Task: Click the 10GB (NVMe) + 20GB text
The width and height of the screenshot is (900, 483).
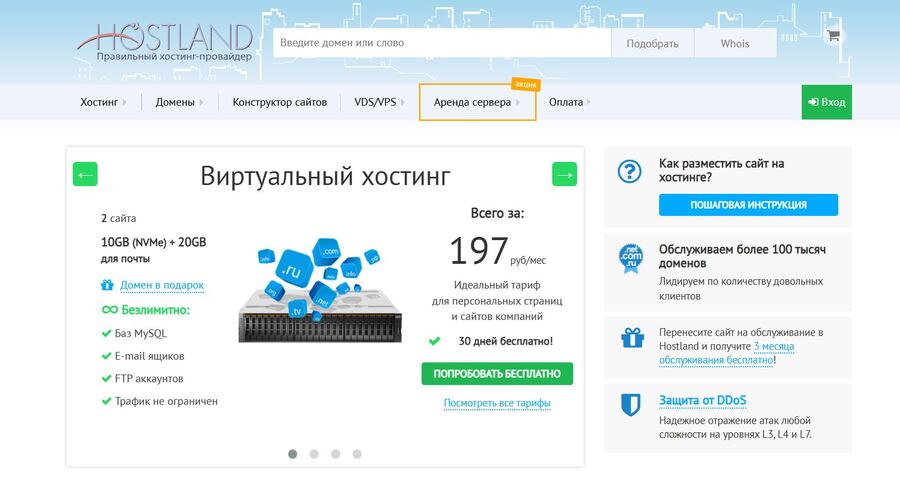Action: coord(153,242)
